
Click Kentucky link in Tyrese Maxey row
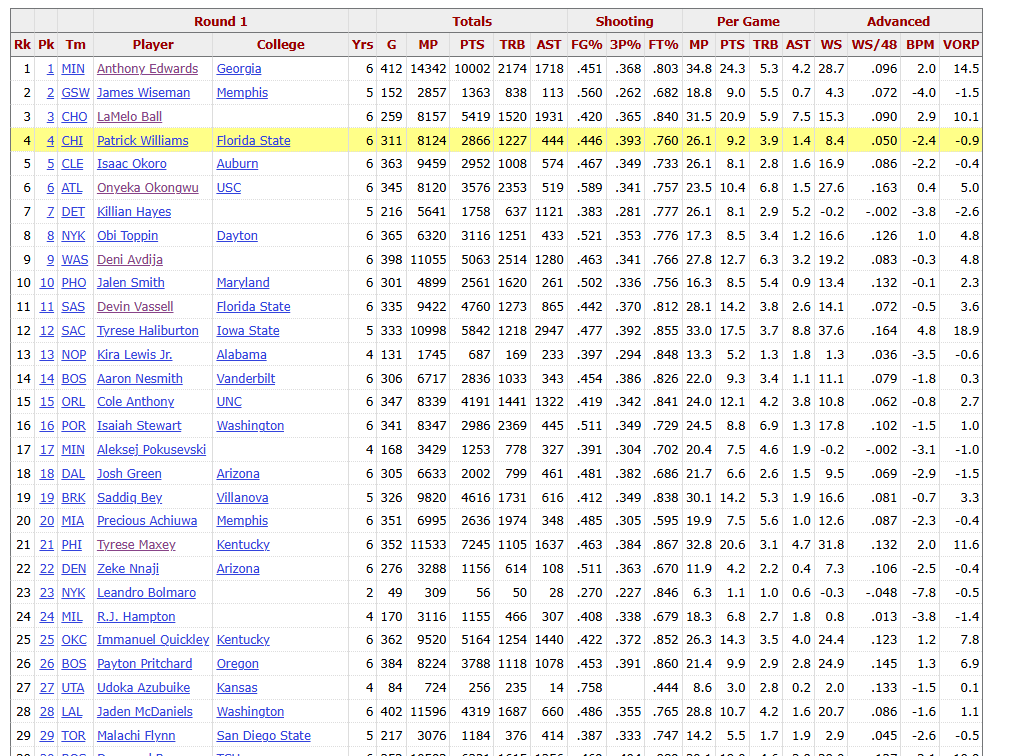click(243, 545)
